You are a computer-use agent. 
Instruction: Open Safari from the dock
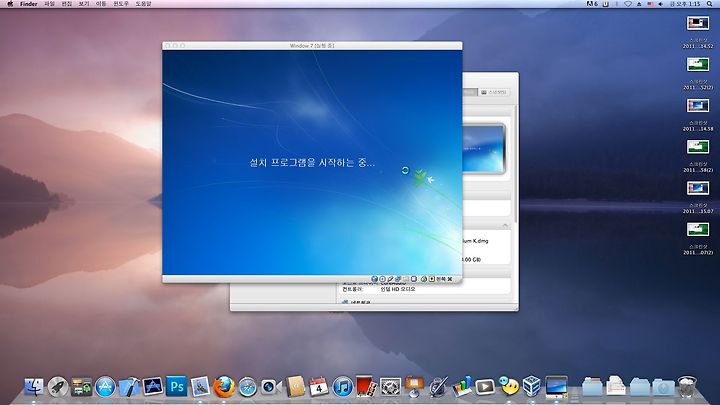[x=248, y=387]
